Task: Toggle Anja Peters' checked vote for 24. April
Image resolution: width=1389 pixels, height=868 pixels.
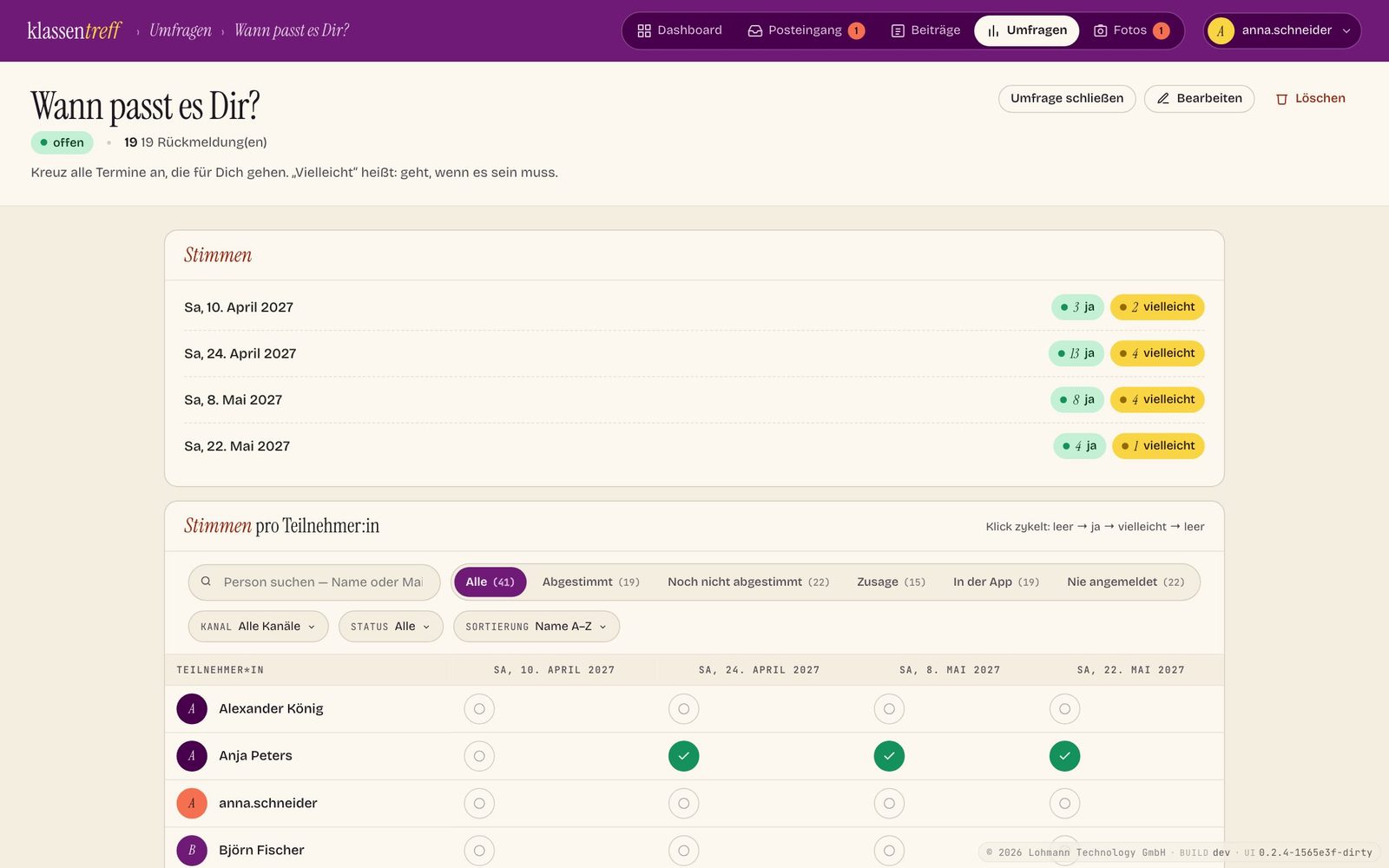Action: (x=684, y=756)
